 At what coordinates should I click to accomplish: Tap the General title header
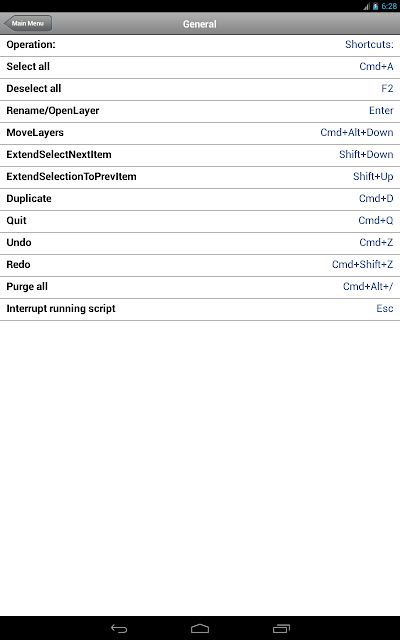coord(200,24)
